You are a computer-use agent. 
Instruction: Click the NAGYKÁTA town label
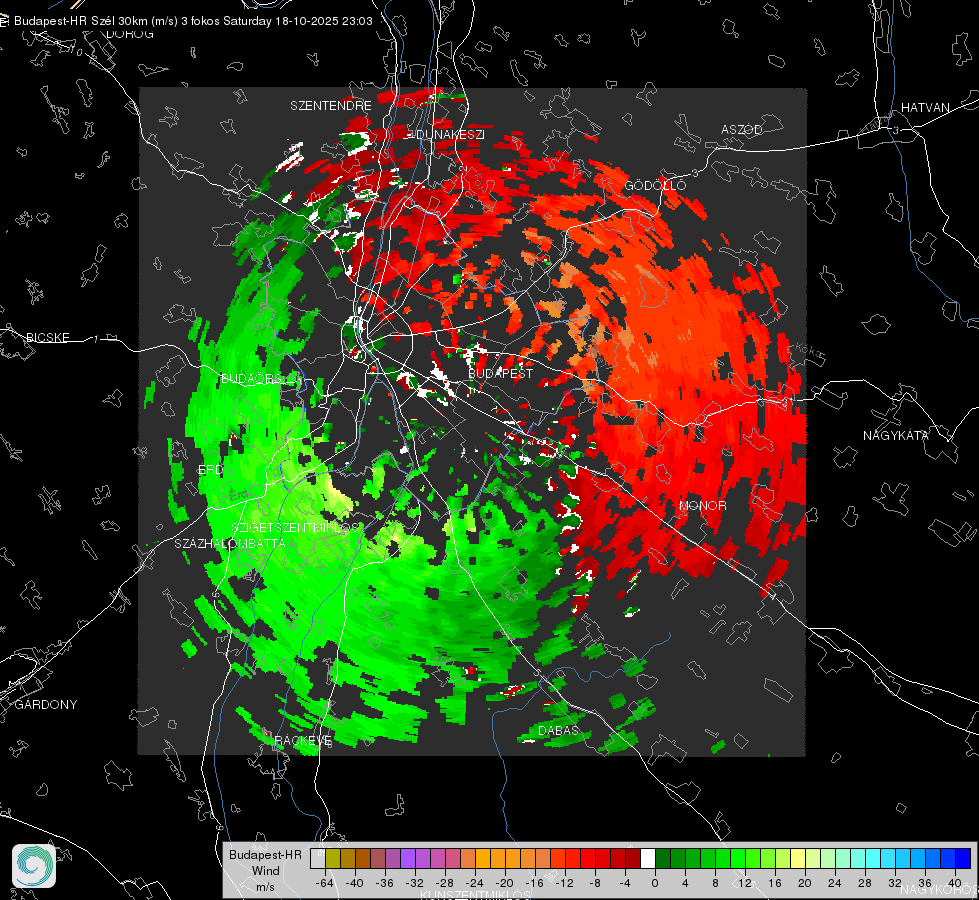(896, 435)
